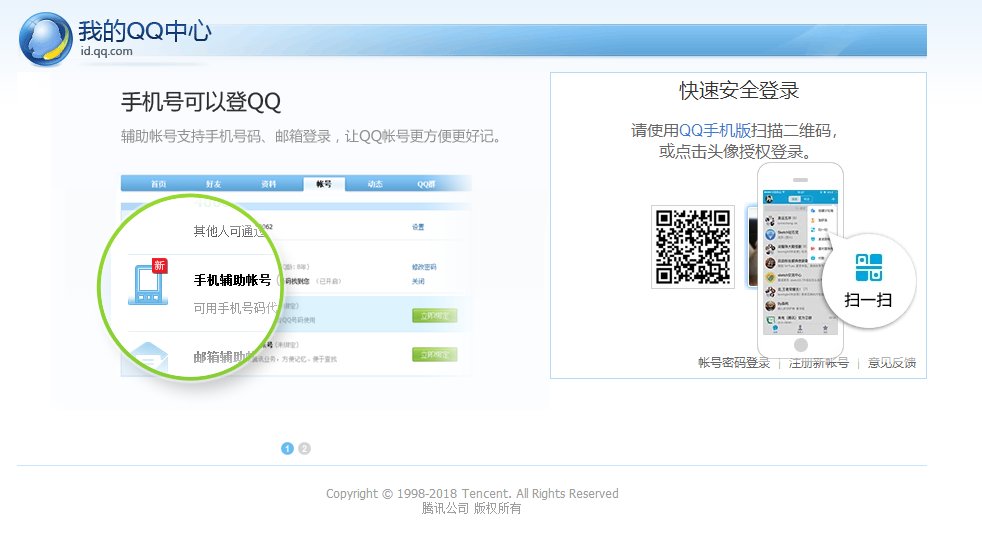This screenshot has height=536, width=982.
Task: Click the QQ penguin logo icon
Action: point(45,38)
